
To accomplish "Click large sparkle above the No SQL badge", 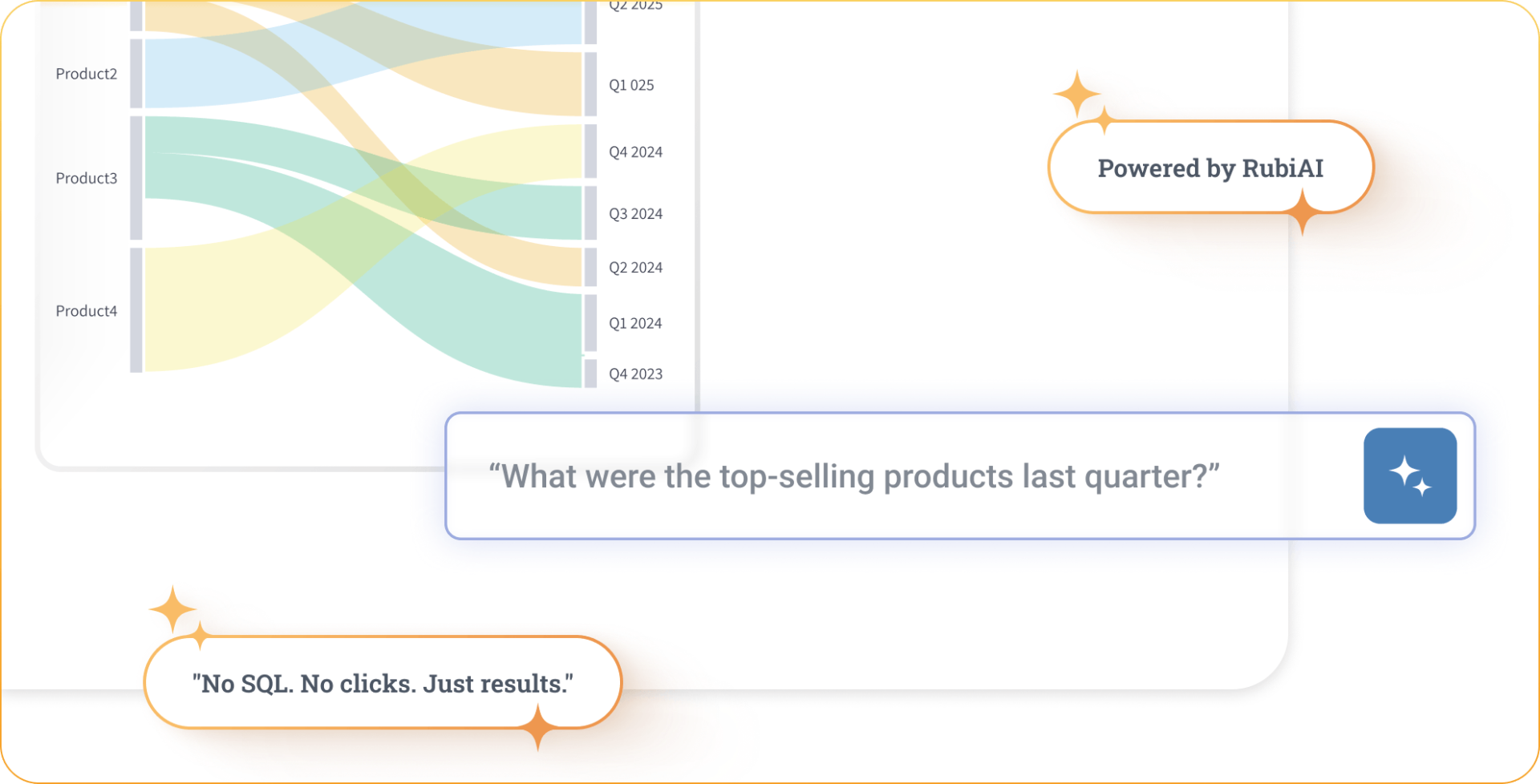I will point(172,610).
